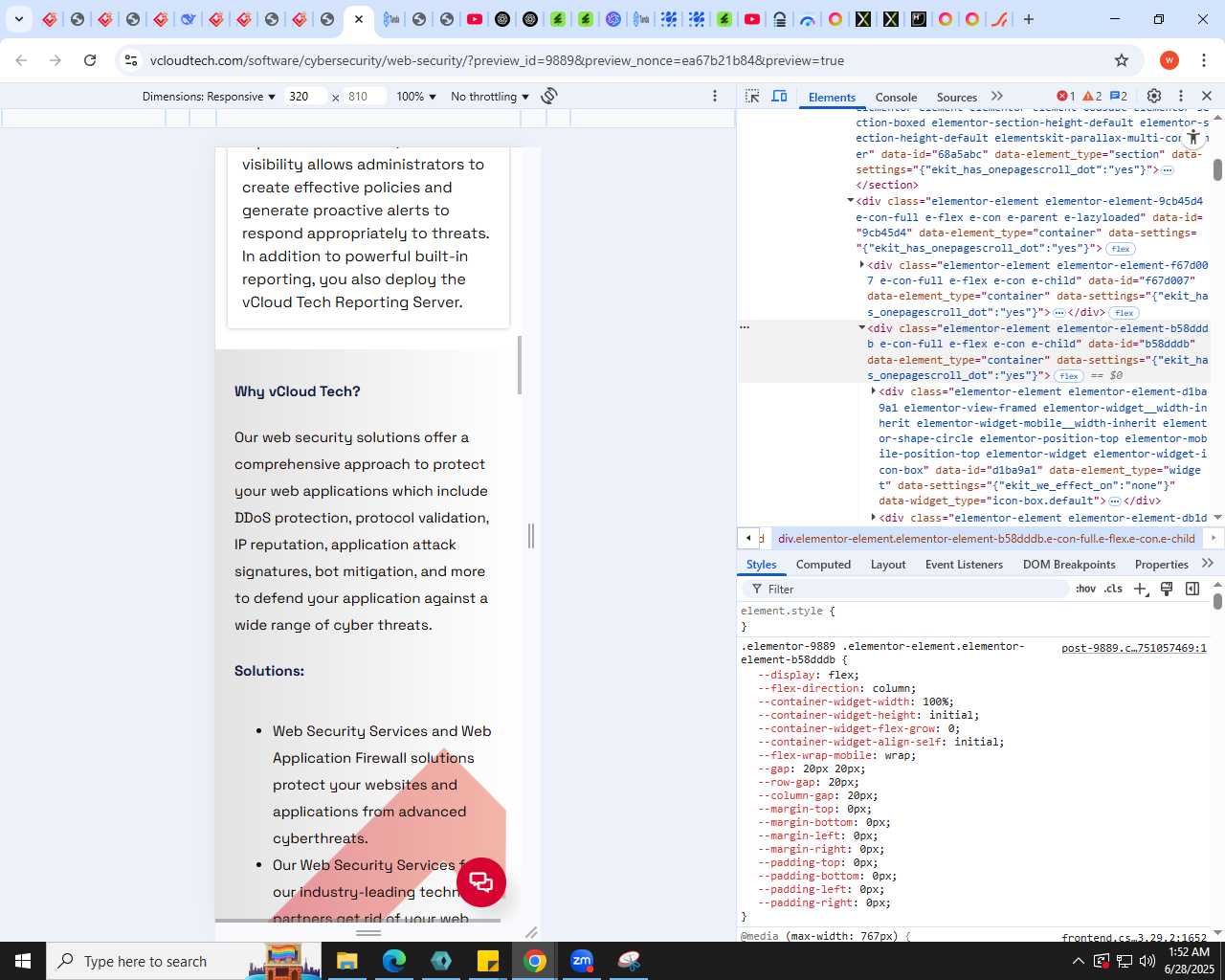The image size is (1225, 980).
Task: Click the Windows Start button
Action: point(23,961)
